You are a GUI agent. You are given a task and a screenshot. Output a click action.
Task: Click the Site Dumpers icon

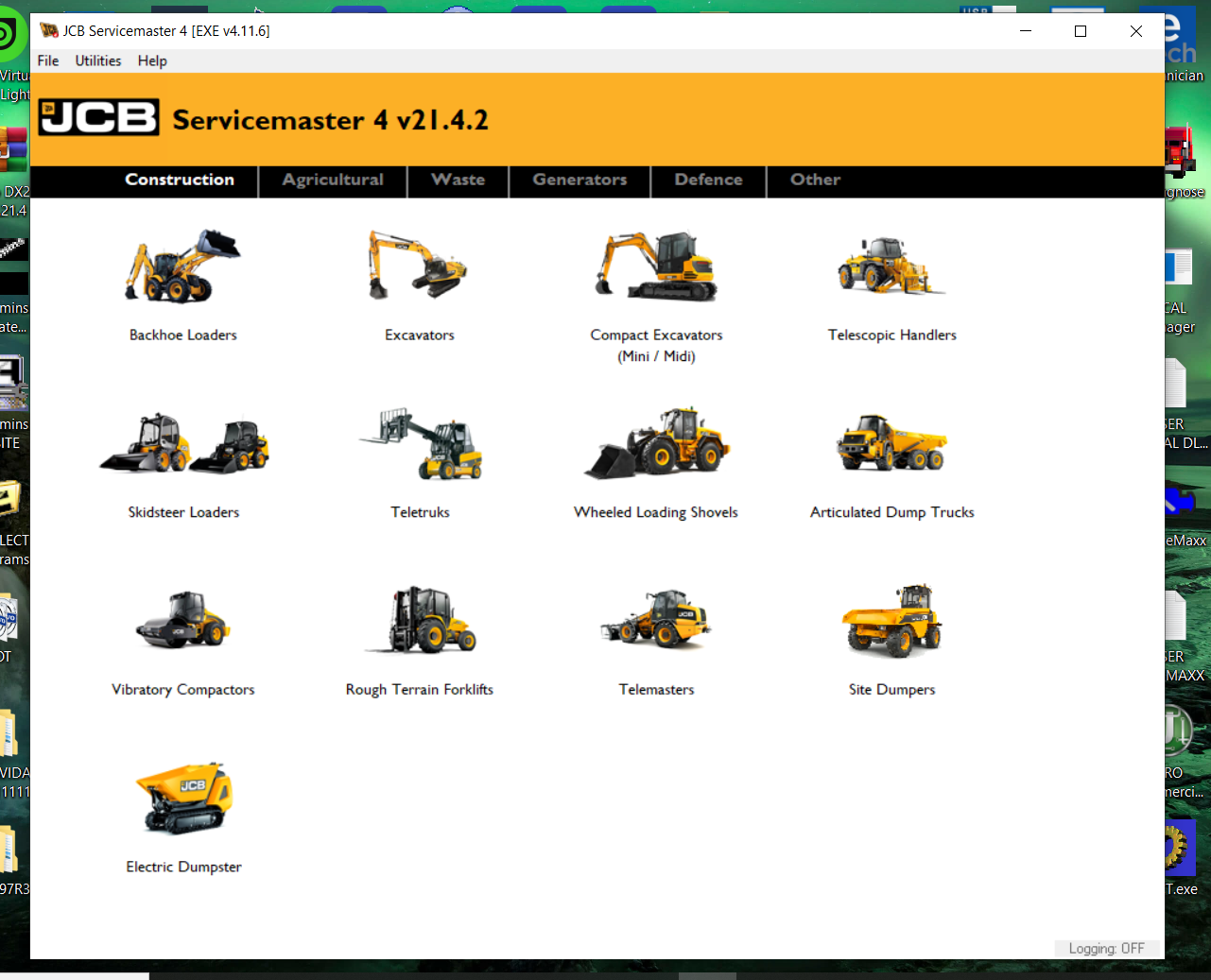(x=891, y=621)
